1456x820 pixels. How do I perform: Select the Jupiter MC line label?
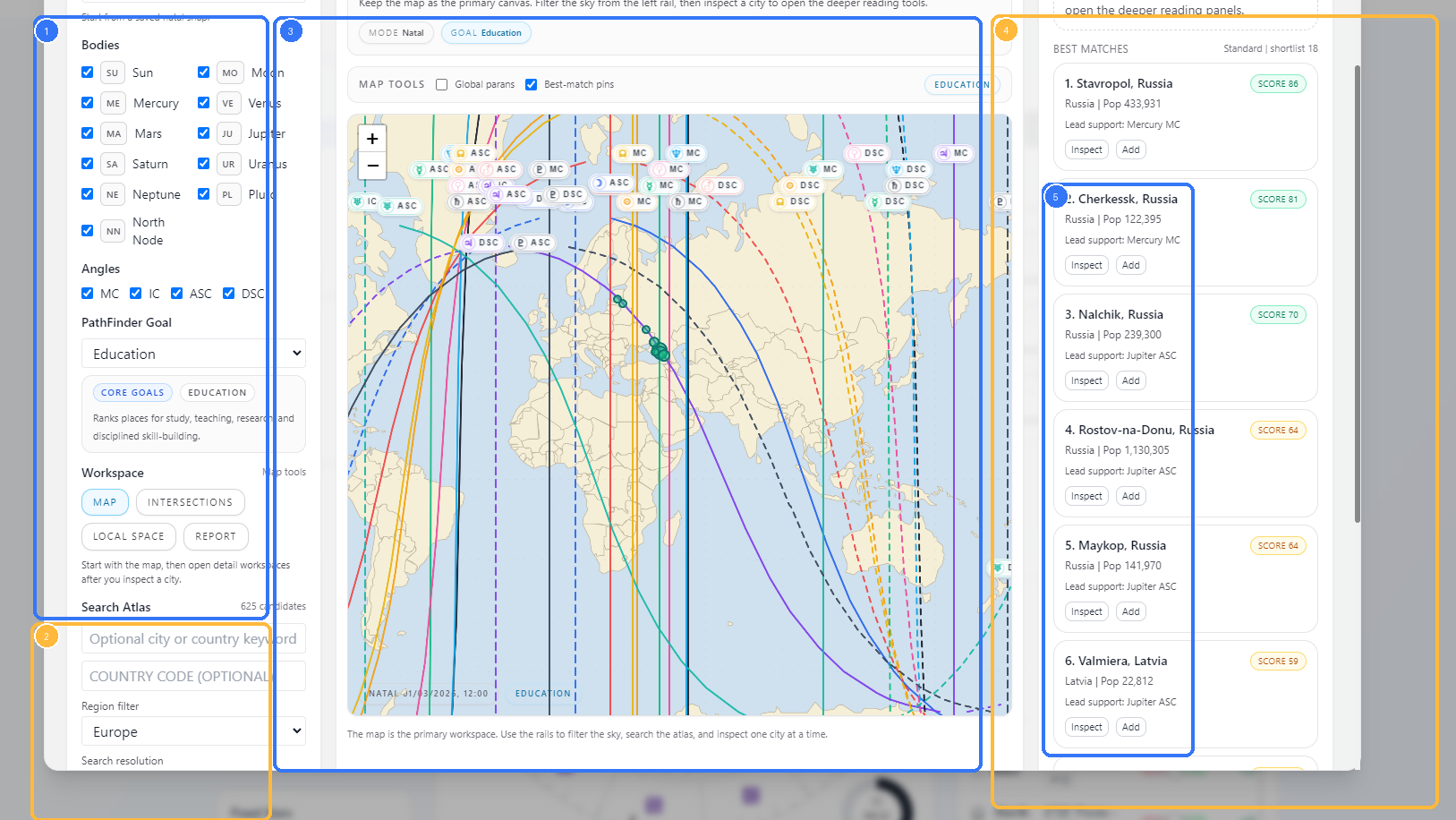tap(953, 153)
